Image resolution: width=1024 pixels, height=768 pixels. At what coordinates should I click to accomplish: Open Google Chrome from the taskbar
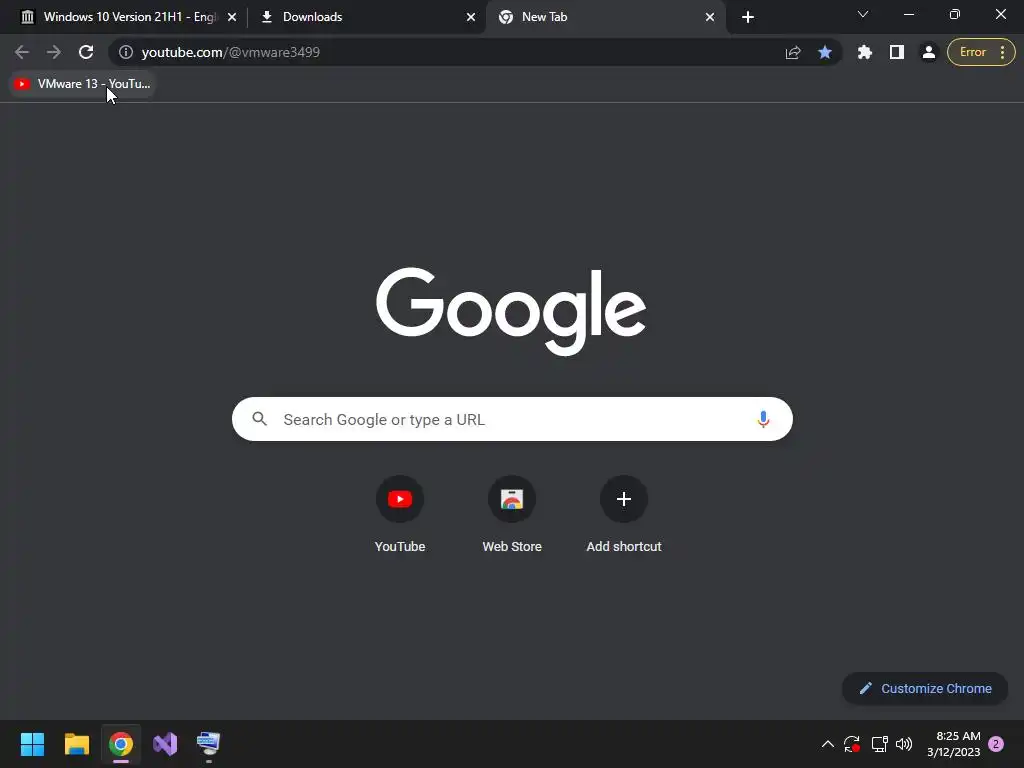point(121,744)
